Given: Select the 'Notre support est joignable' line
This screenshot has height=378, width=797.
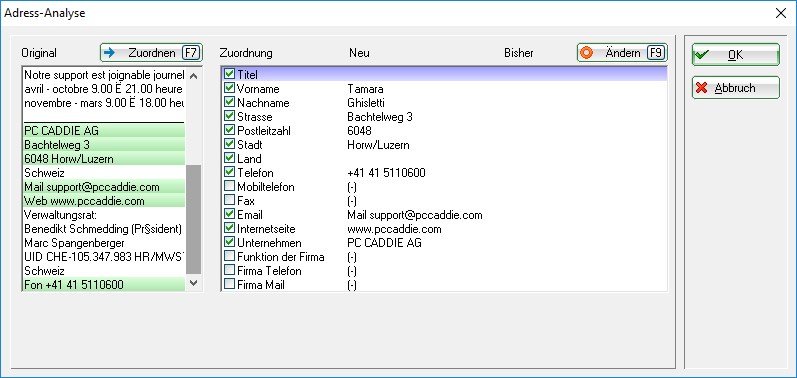Looking at the screenshot, I should [104, 75].
